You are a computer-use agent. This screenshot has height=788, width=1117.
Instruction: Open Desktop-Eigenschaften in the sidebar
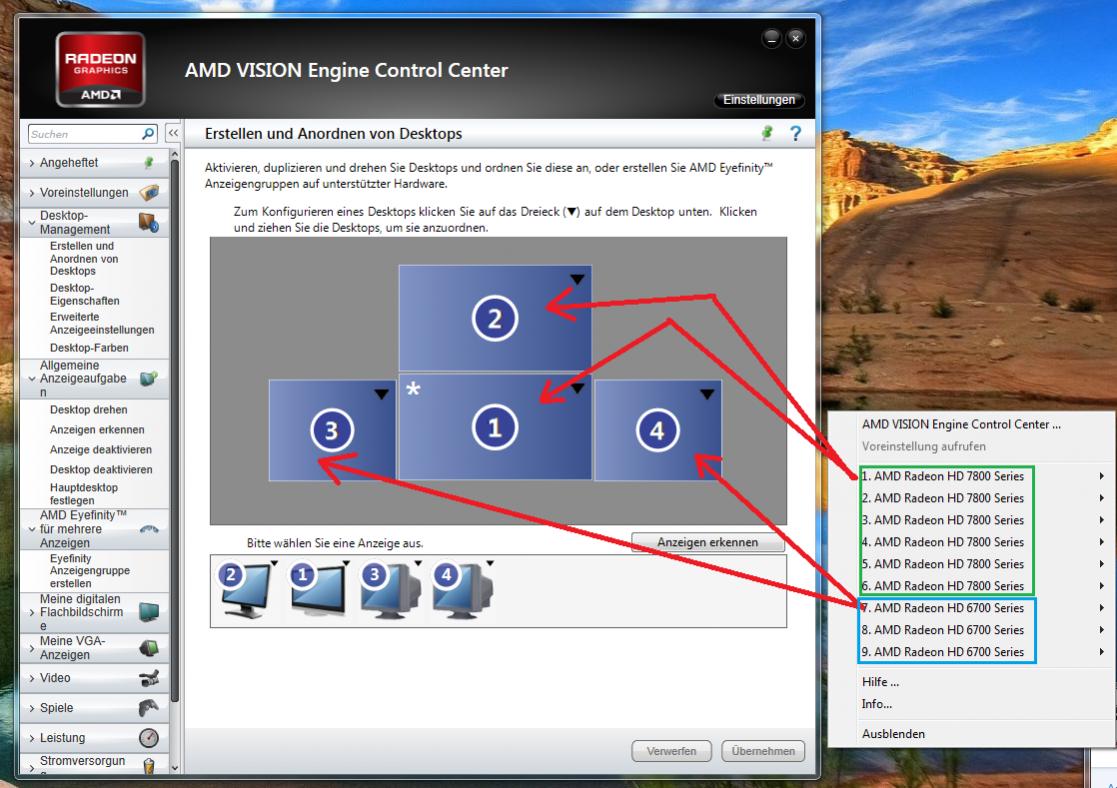point(85,294)
